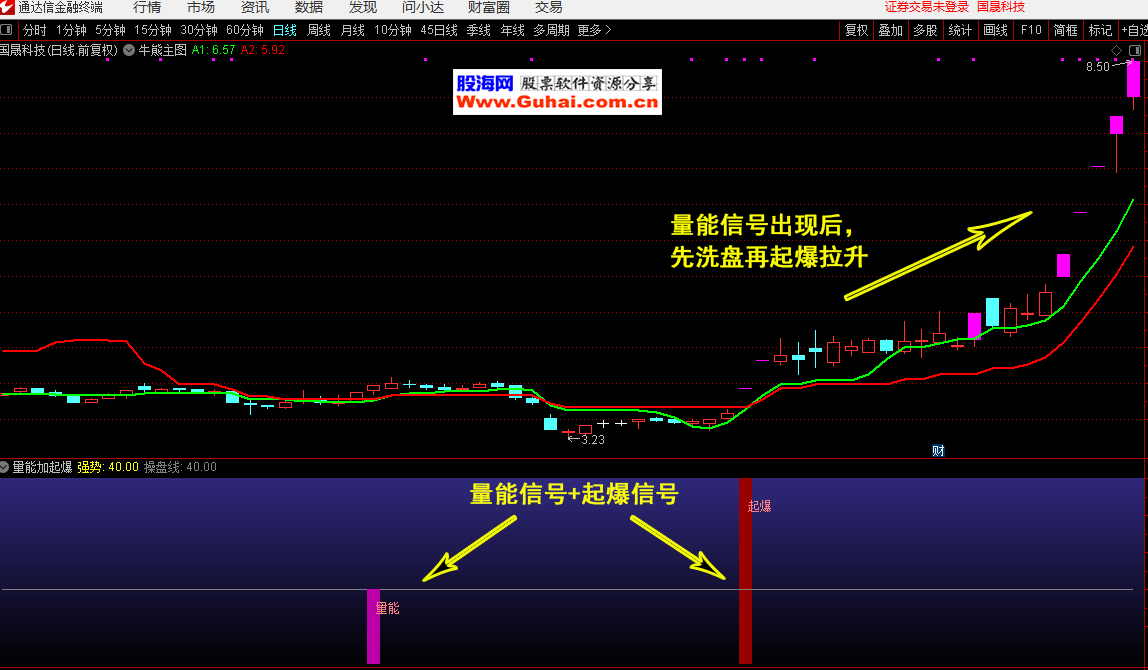This screenshot has width=1148, height=670.
Task: Click the magenta 量能 signal bar
Action: [x=373, y=626]
